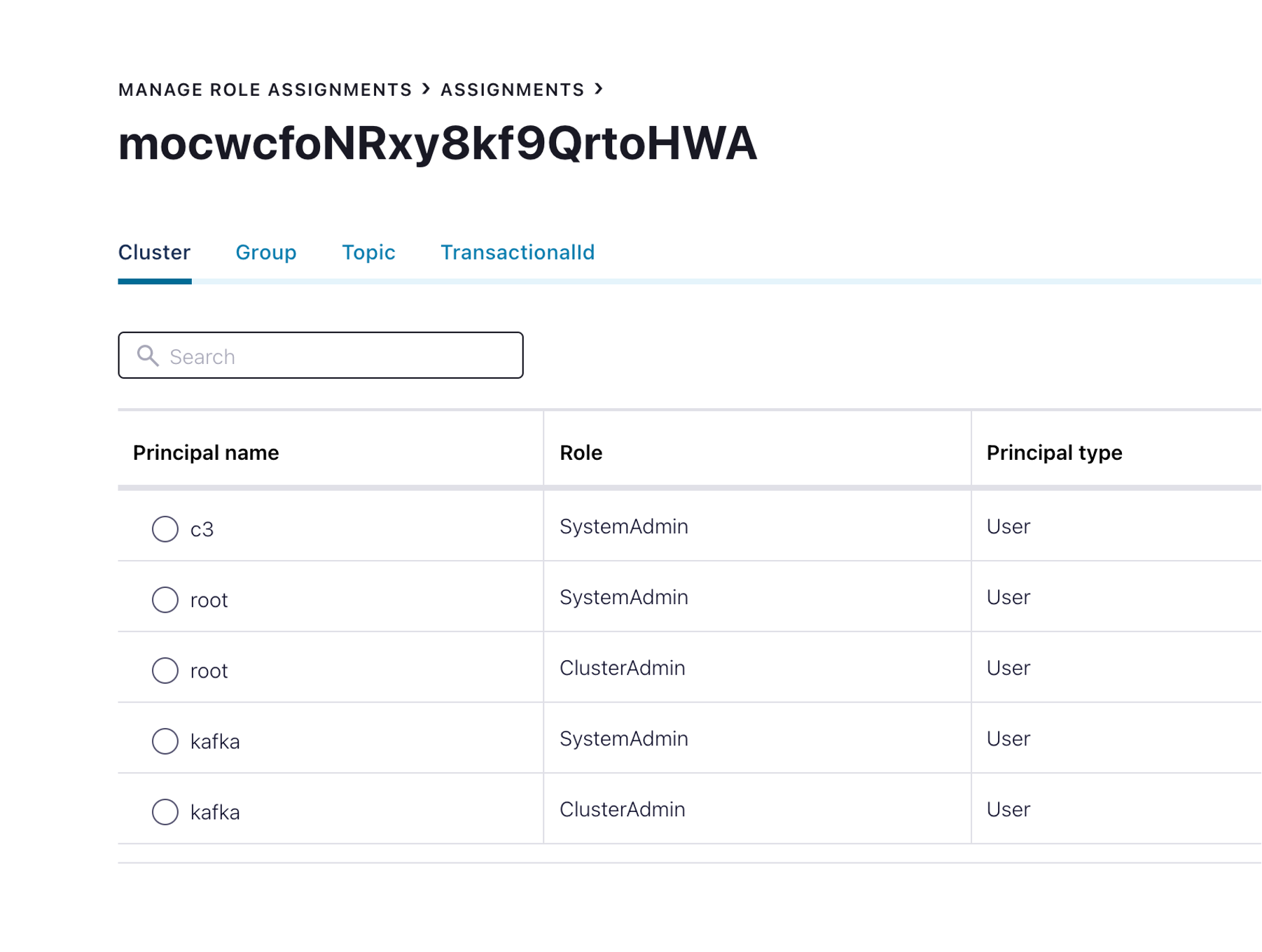Click the magnifying glass search icon
Image resolution: width=1262 pixels, height=952 pixels.
pos(148,356)
